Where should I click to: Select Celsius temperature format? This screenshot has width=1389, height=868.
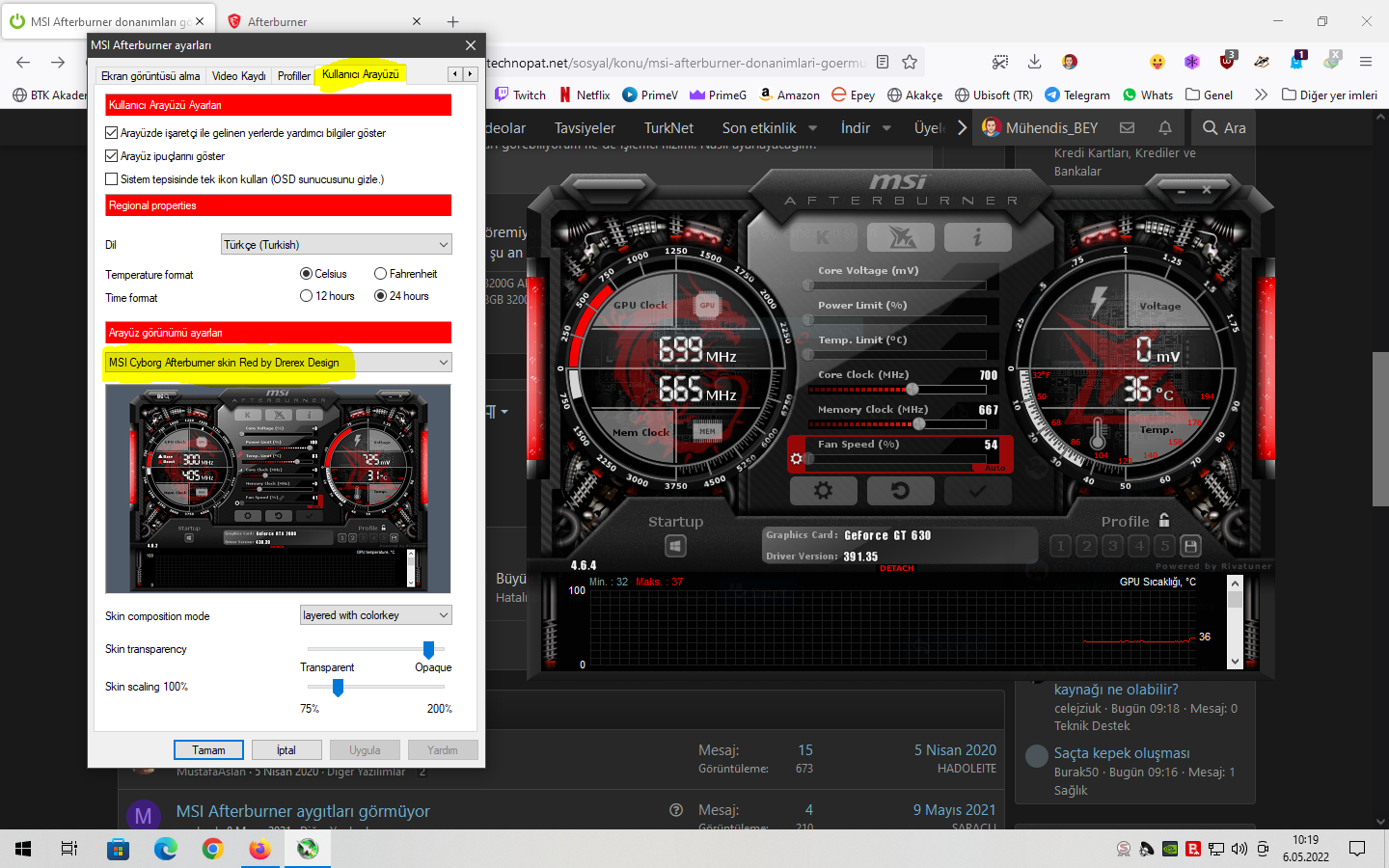(307, 274)
